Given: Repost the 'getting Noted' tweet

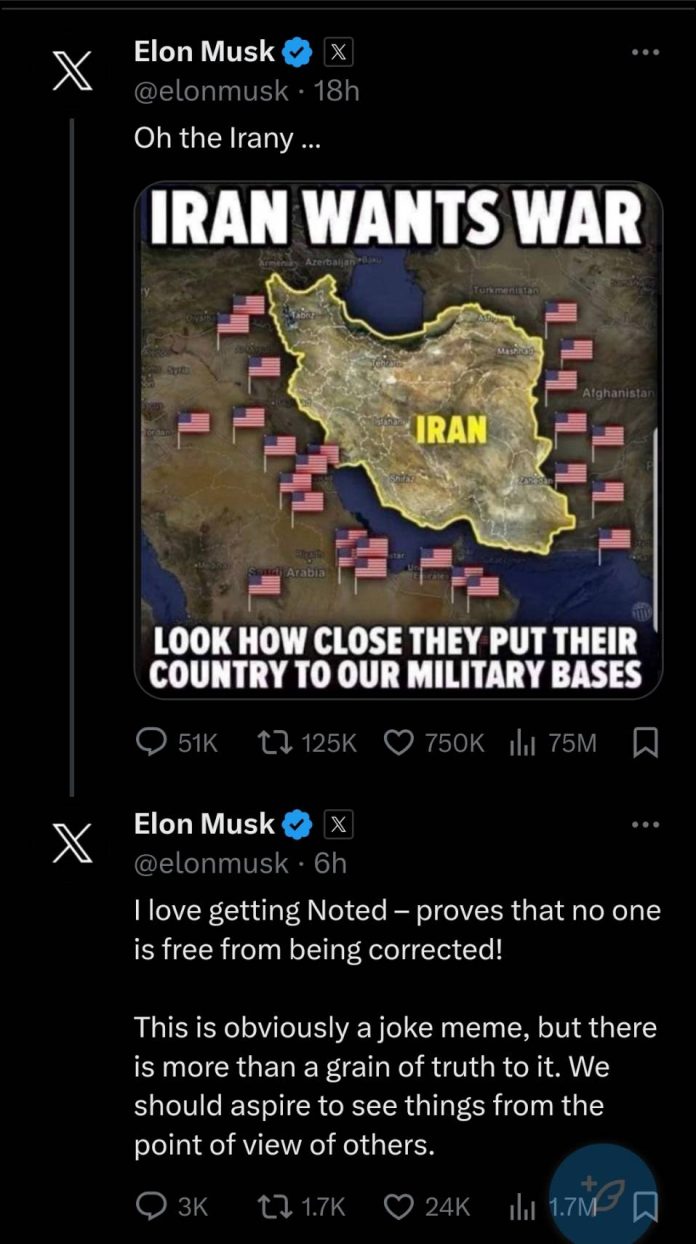Looking at the screenshot, I should (x=270, y=1206).
